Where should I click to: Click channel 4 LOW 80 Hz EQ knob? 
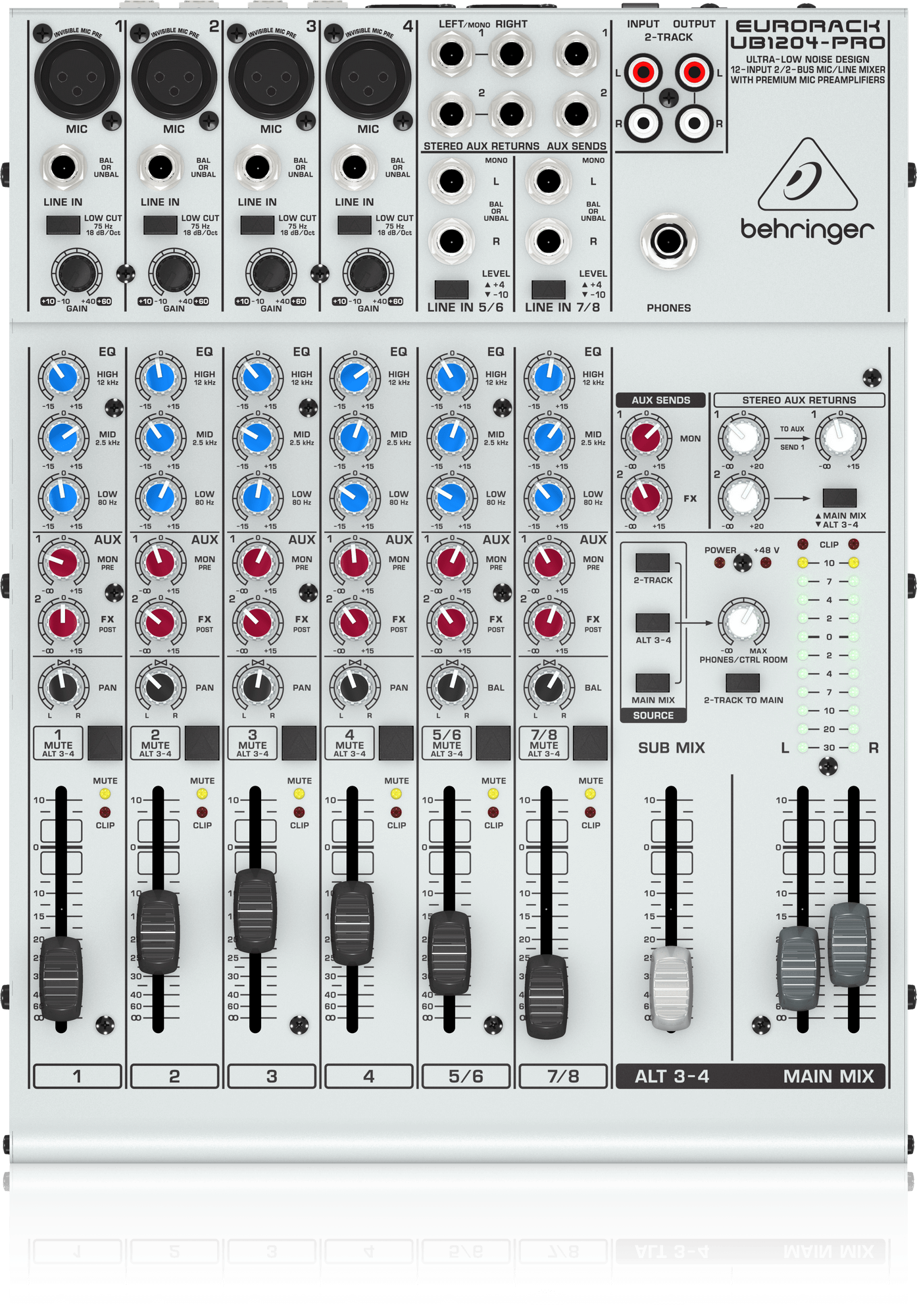(x=354, y=497)
